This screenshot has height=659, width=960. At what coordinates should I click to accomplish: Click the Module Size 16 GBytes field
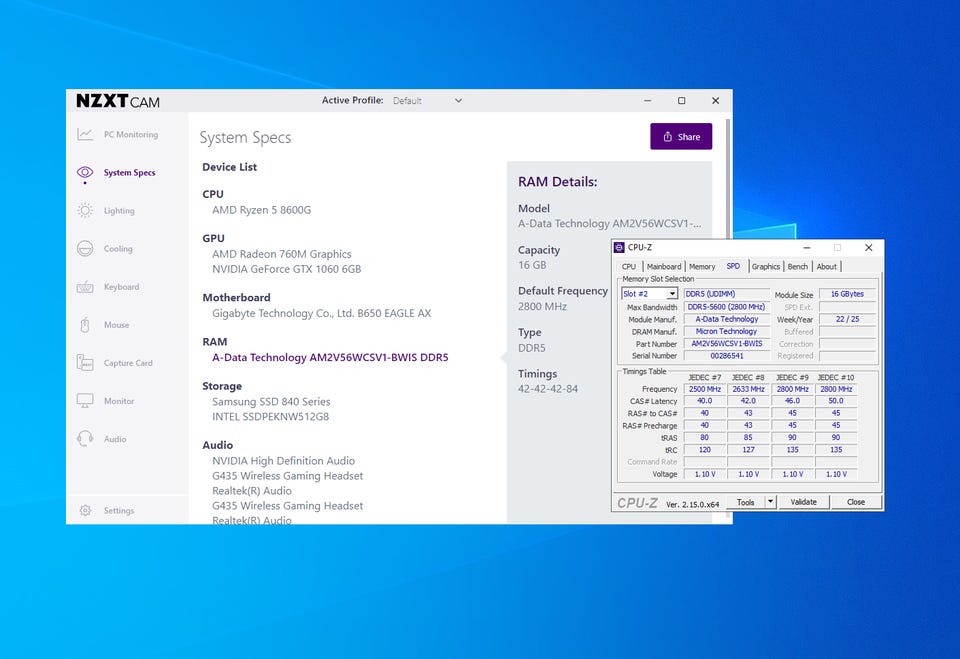coord(847,294)
